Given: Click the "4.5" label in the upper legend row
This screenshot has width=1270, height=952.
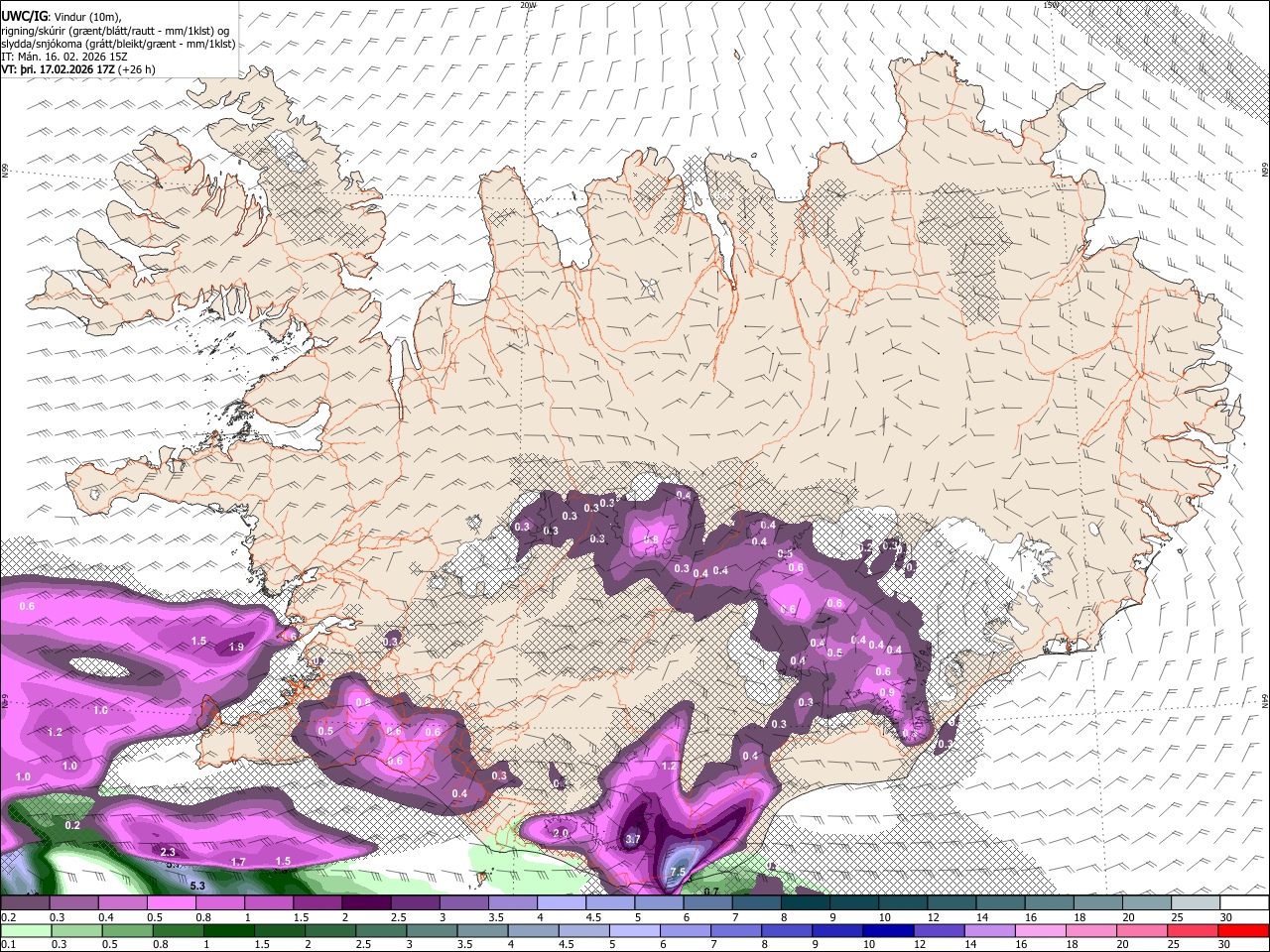Looking at the screenshot, I should (592, 917).
